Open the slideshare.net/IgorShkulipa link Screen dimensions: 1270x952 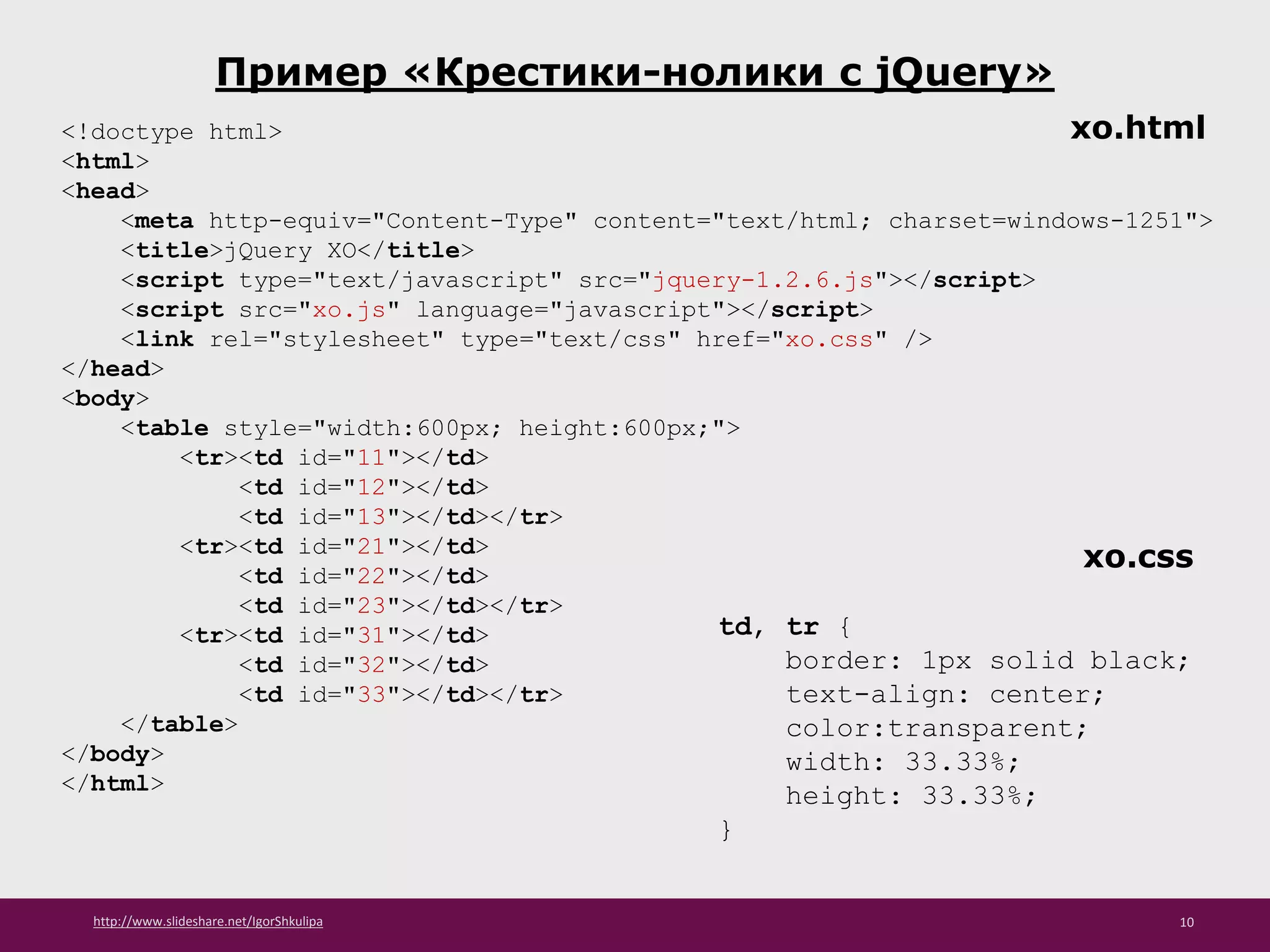208,922
